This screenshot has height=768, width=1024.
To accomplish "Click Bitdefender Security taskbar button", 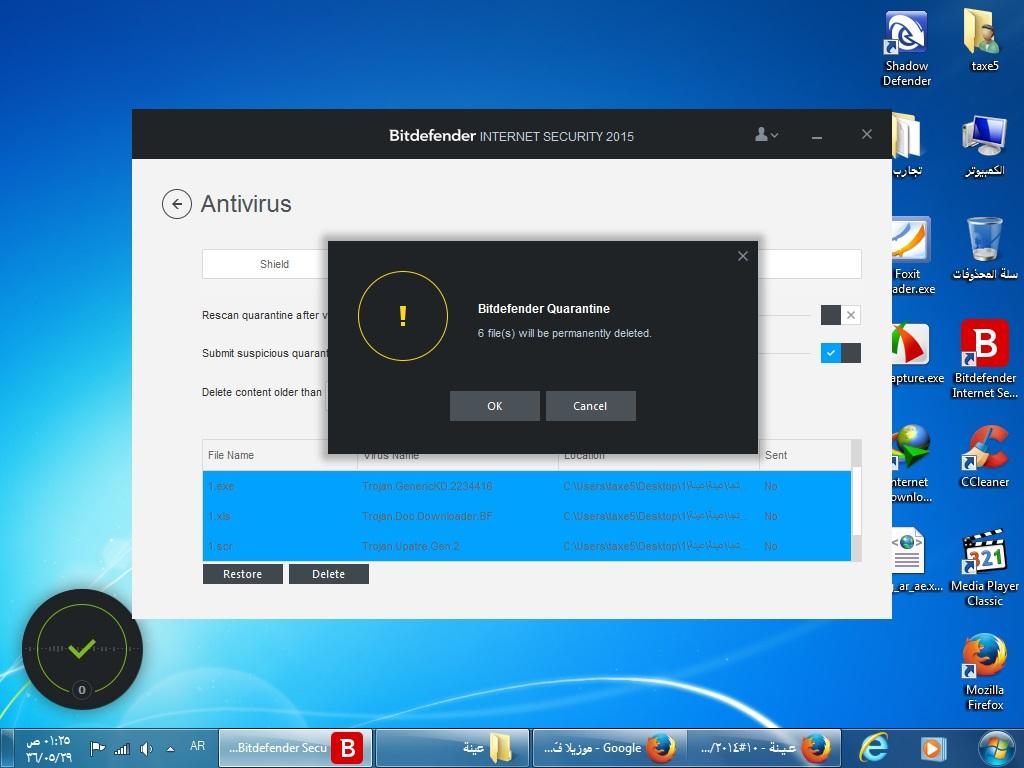I will 295,748.
